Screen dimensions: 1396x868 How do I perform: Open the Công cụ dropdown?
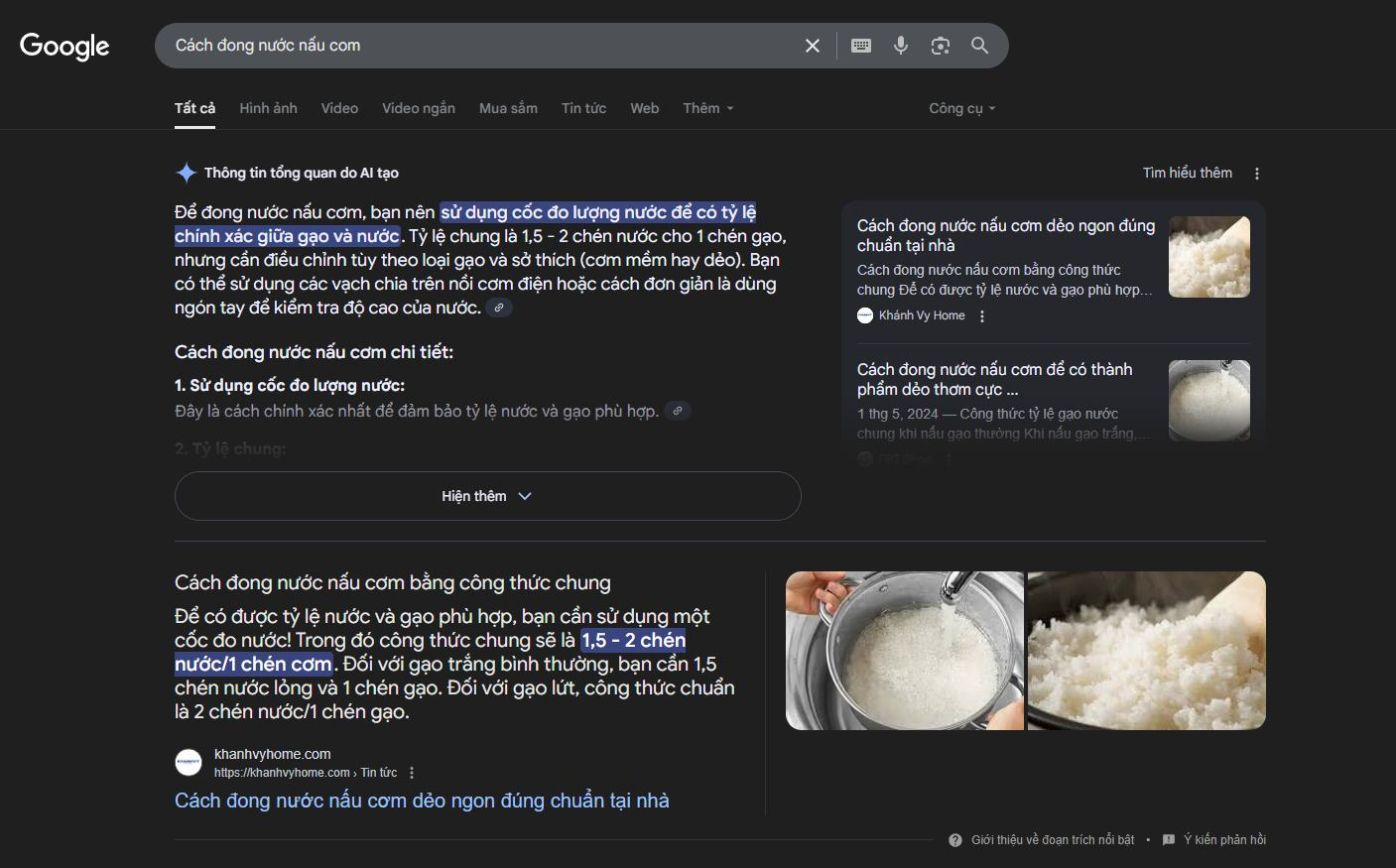click(961, 108)
